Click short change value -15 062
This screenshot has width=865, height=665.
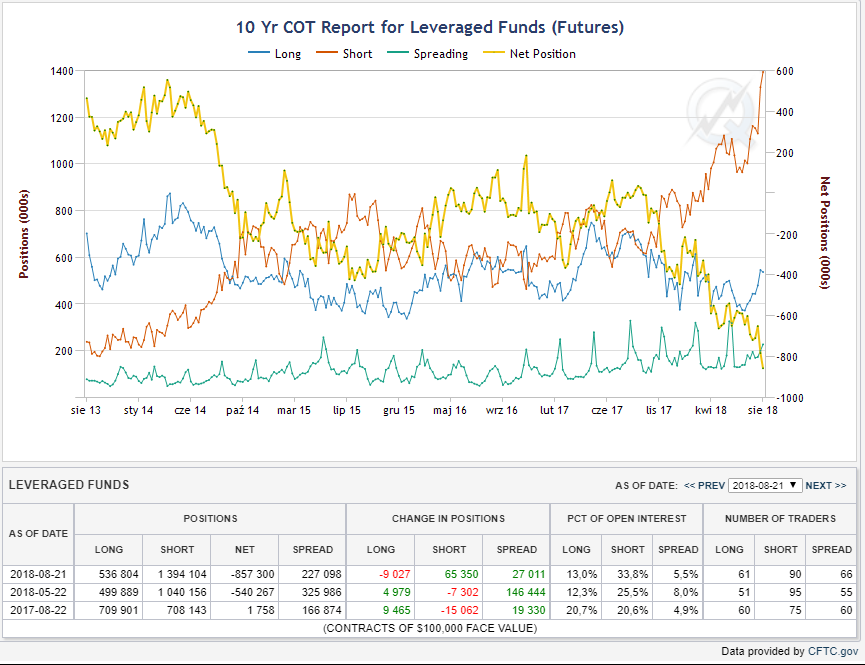click(460, 610)
